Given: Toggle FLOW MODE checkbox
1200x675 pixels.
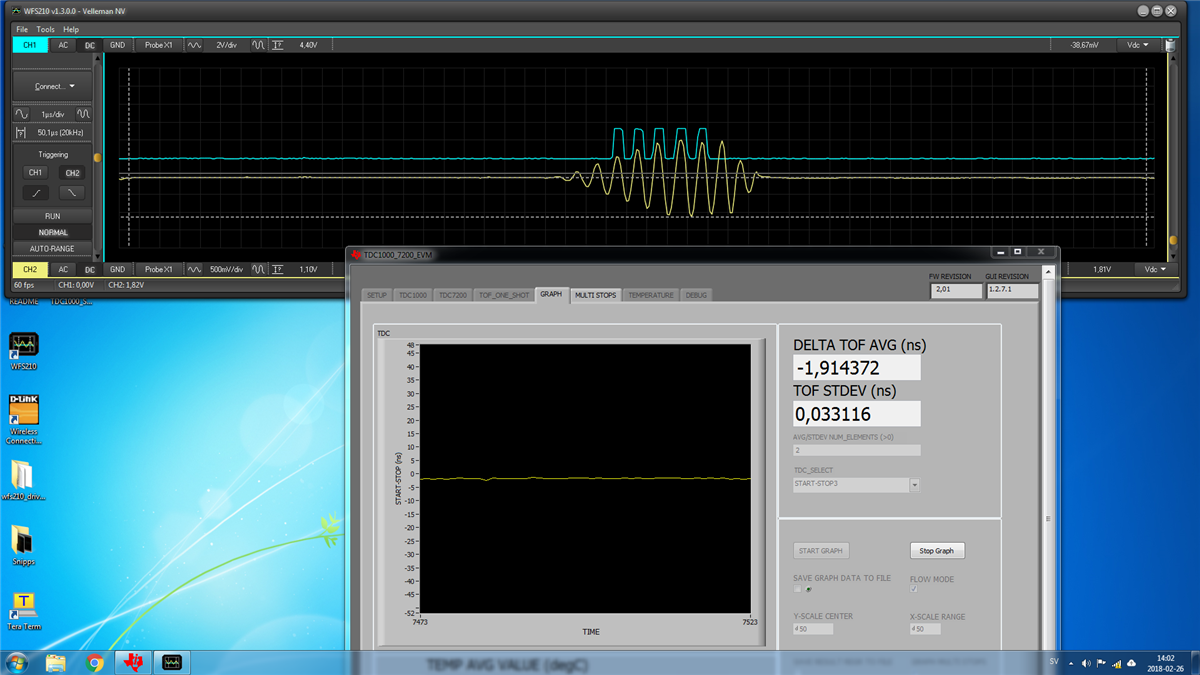Looking at the screenshot, I should coord(914,589).
